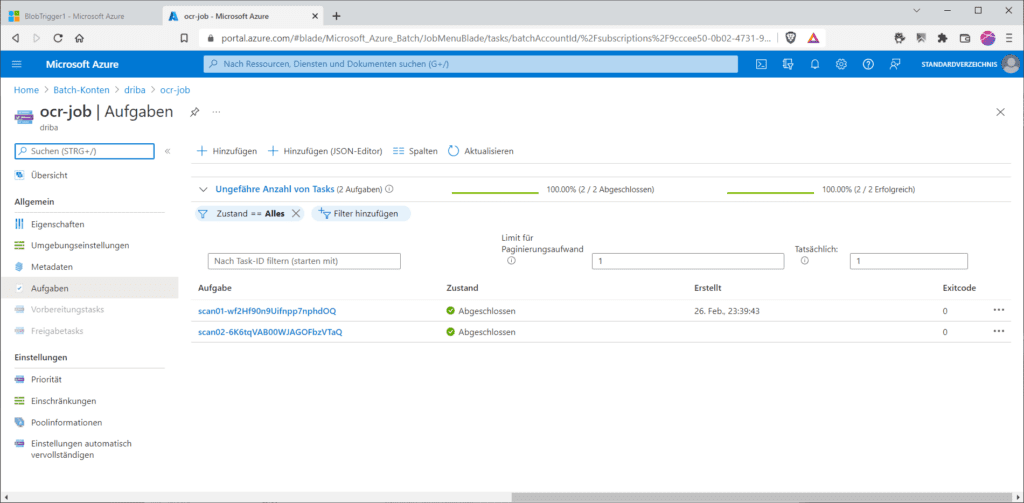
Task: Open directory and subscription filter icon
Action: pyautogui.click(x=788, y=64)
